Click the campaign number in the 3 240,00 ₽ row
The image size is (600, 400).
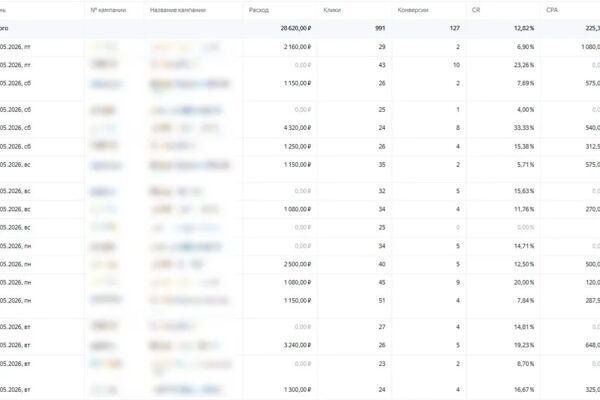point(103,346)
